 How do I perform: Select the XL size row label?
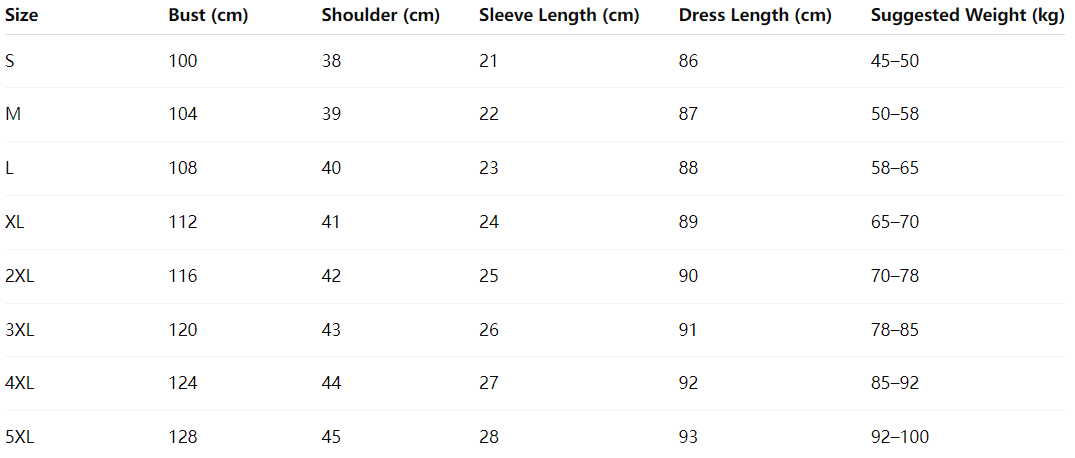click(x=15, y=222)
